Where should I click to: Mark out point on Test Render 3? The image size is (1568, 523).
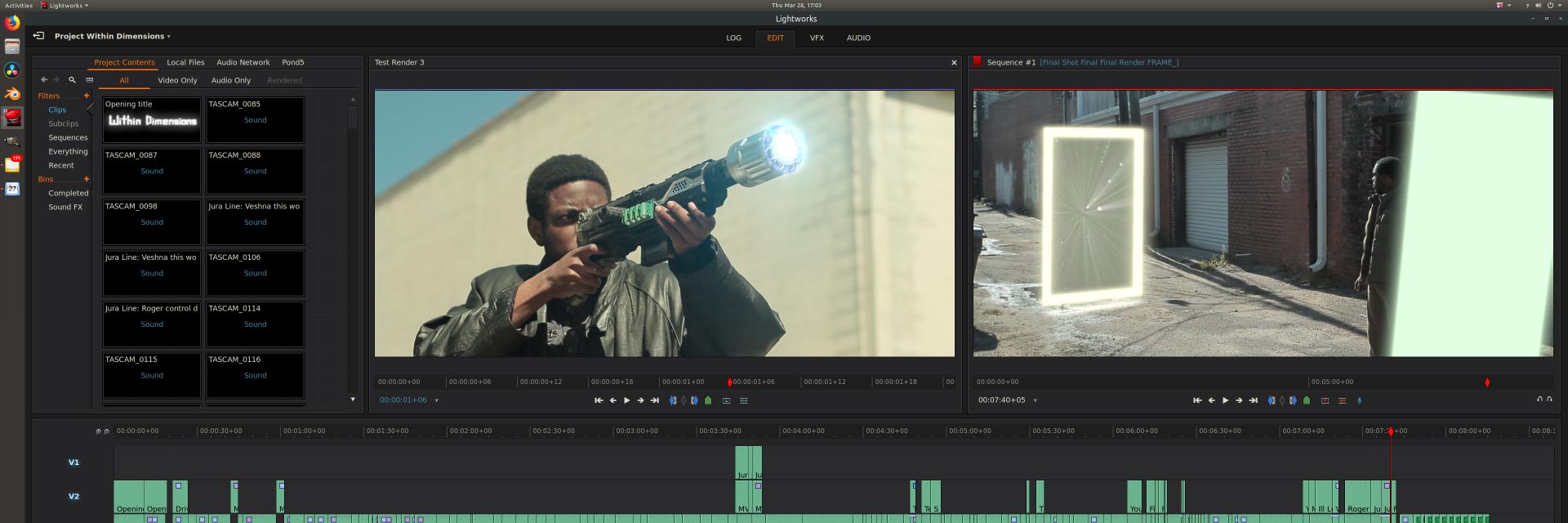pyautogui.click(x=694, y=400)
